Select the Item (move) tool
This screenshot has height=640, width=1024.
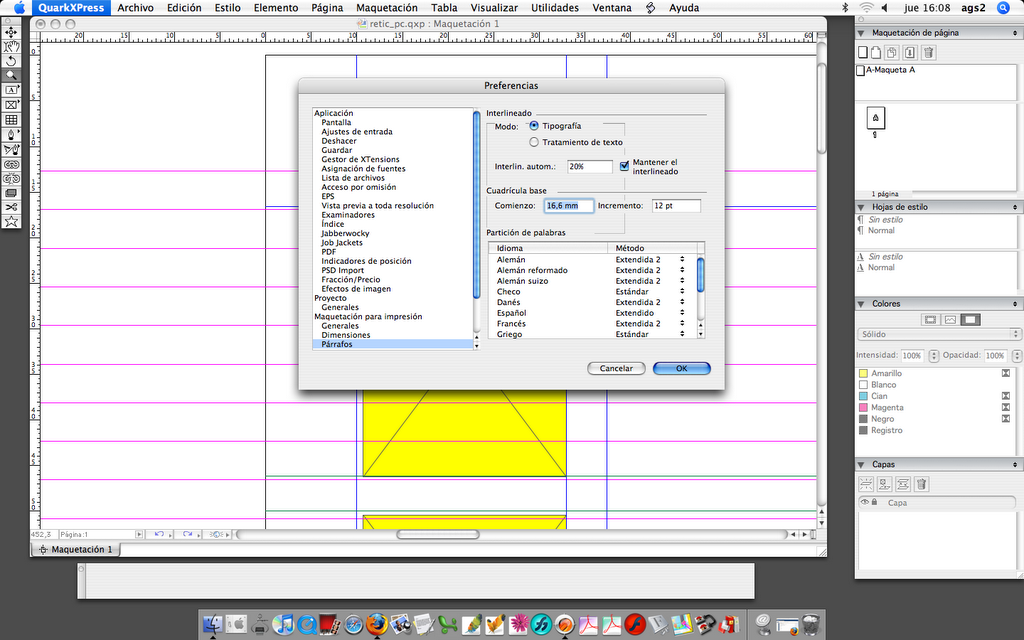click(x=11, y=32)
